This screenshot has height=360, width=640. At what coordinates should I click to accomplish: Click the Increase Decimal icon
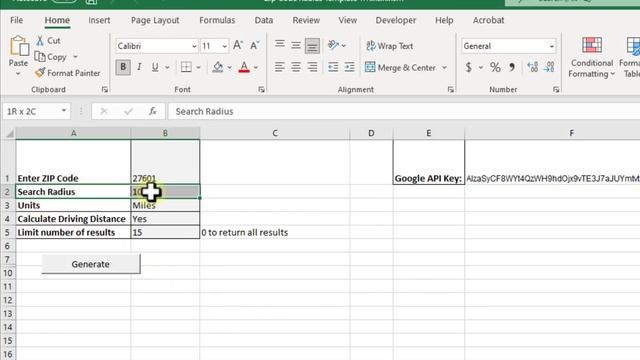[x=533, y=67]
